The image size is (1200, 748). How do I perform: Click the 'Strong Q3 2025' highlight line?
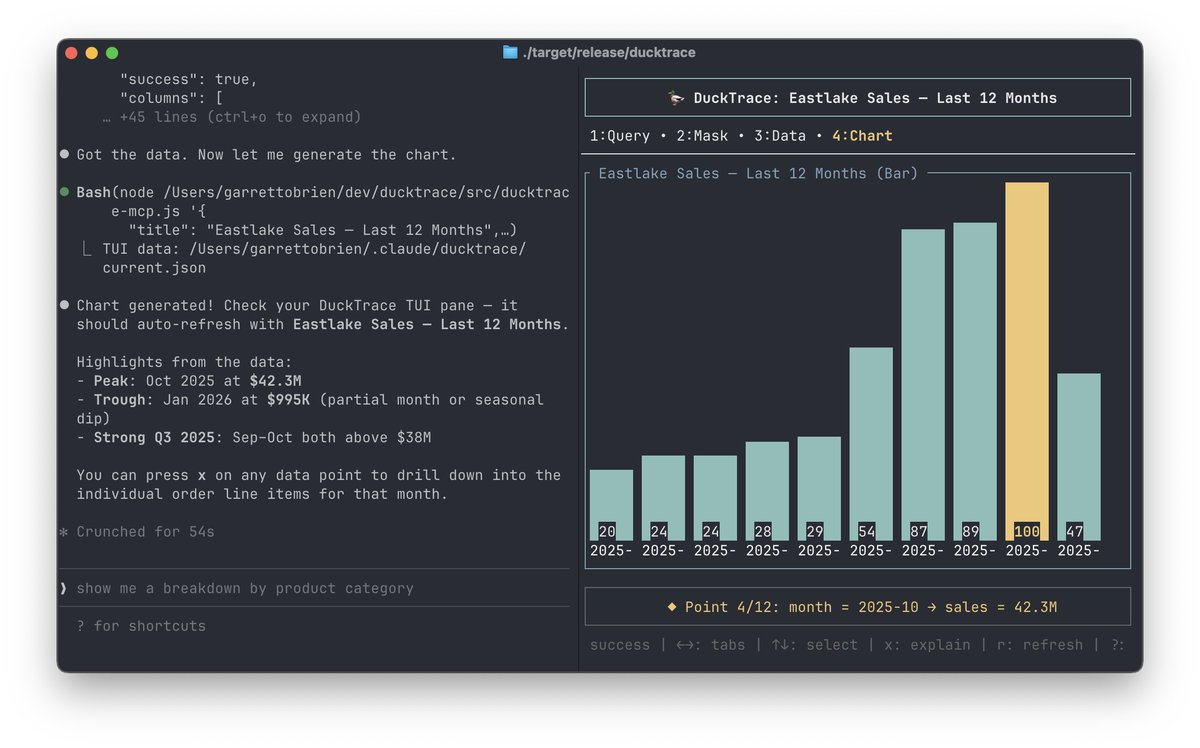click(254, 438)
